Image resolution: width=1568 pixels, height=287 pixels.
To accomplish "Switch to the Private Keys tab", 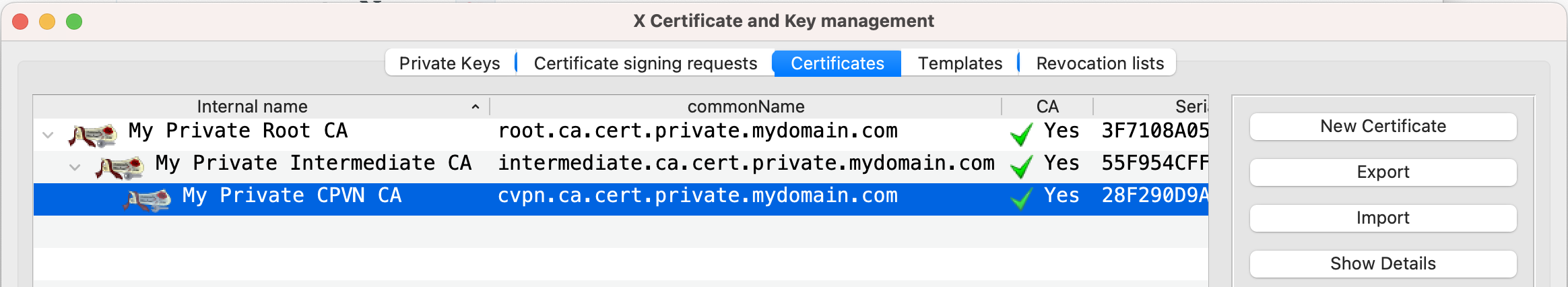I will [449, 63].
